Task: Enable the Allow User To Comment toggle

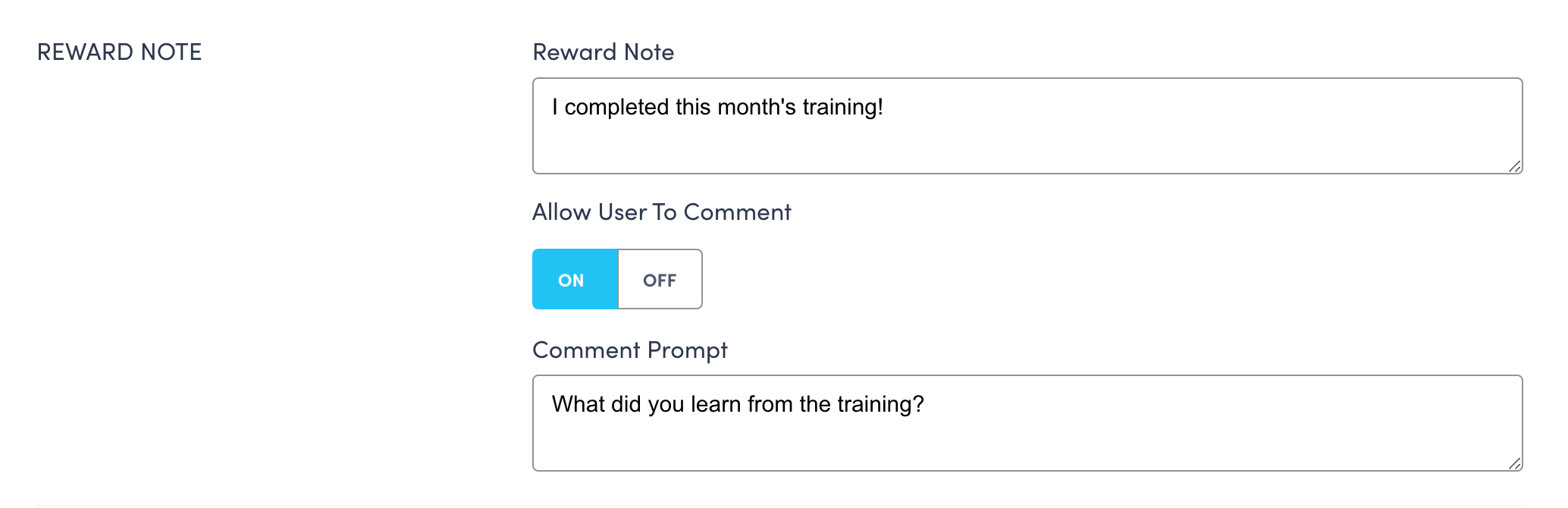Action: point(575,279)
